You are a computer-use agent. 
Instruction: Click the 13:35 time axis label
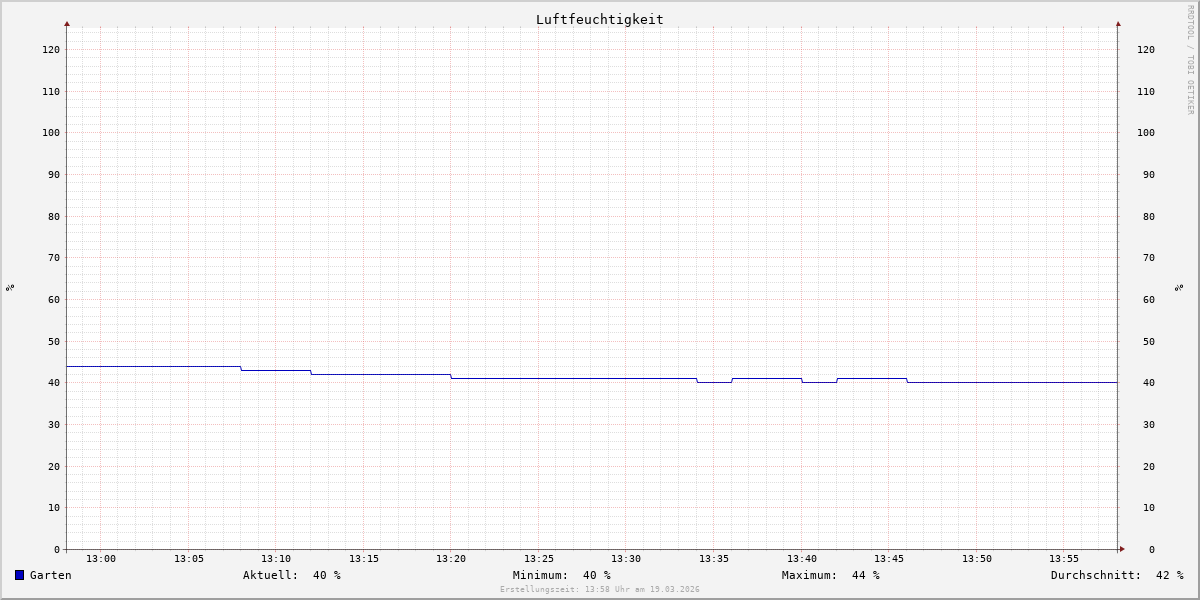click(x=714, y=559)
